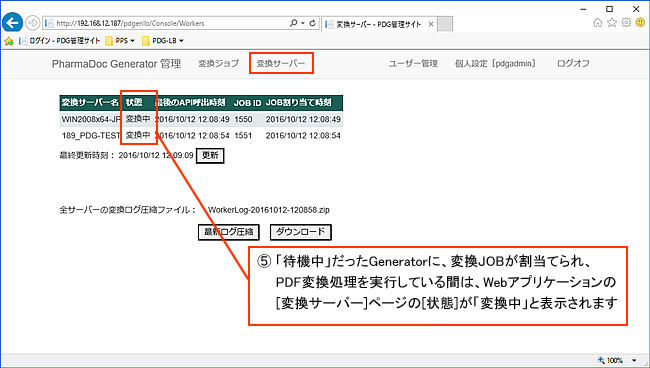Select JOB ID 1551 cell
The width and height of the screenshot is (650, 368).
(x=243, y=136)
